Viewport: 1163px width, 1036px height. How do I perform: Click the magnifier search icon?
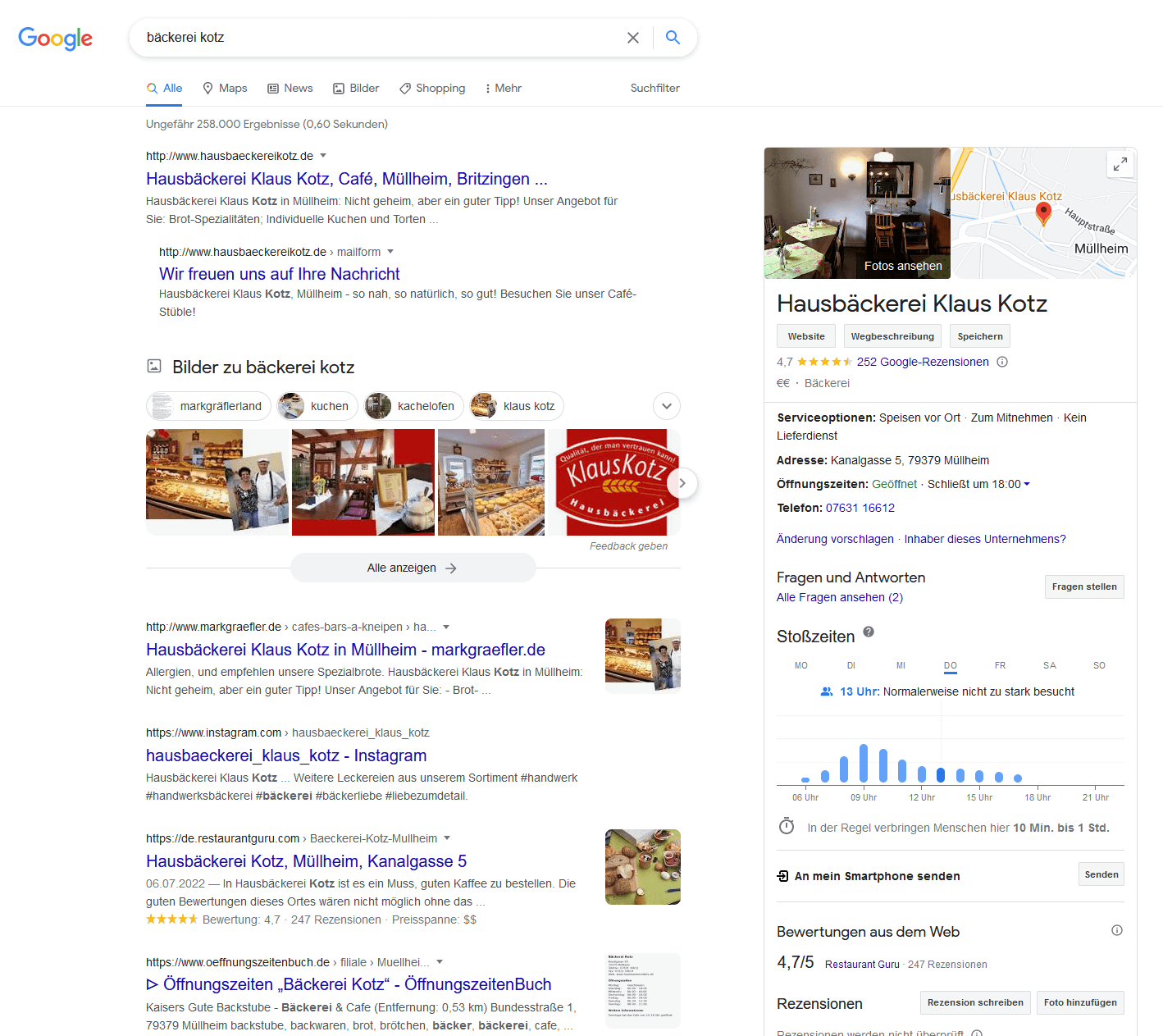673,38
